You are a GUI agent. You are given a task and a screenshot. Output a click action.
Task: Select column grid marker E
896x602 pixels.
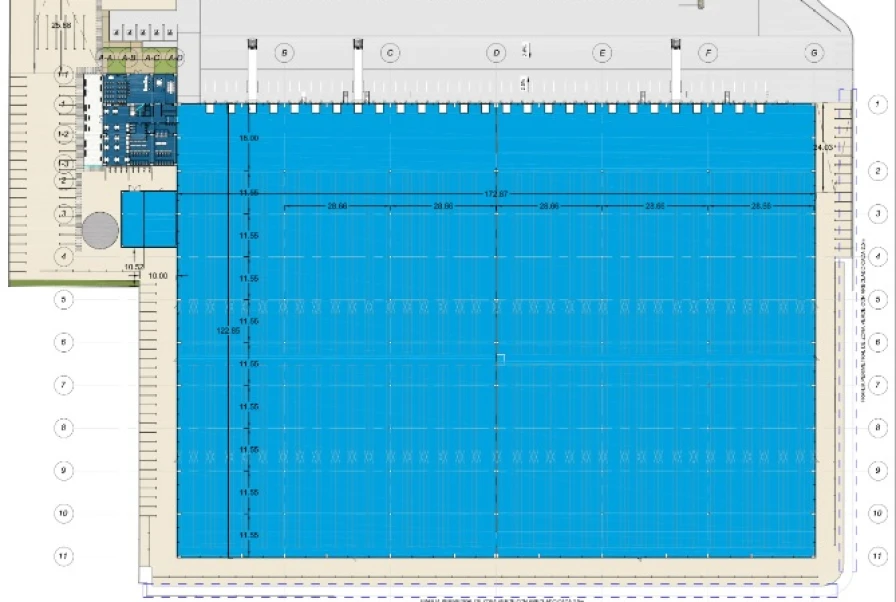(x=602, y=52)
